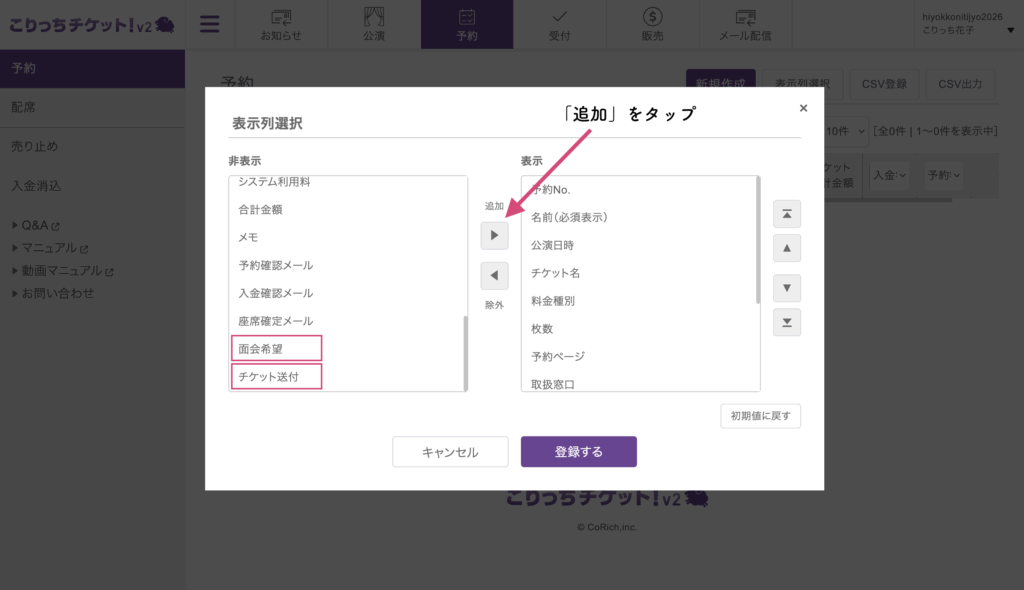Open the お知らせ notifications icon
This screenshot has height=590, width=1024.
[x=281, y=25]
